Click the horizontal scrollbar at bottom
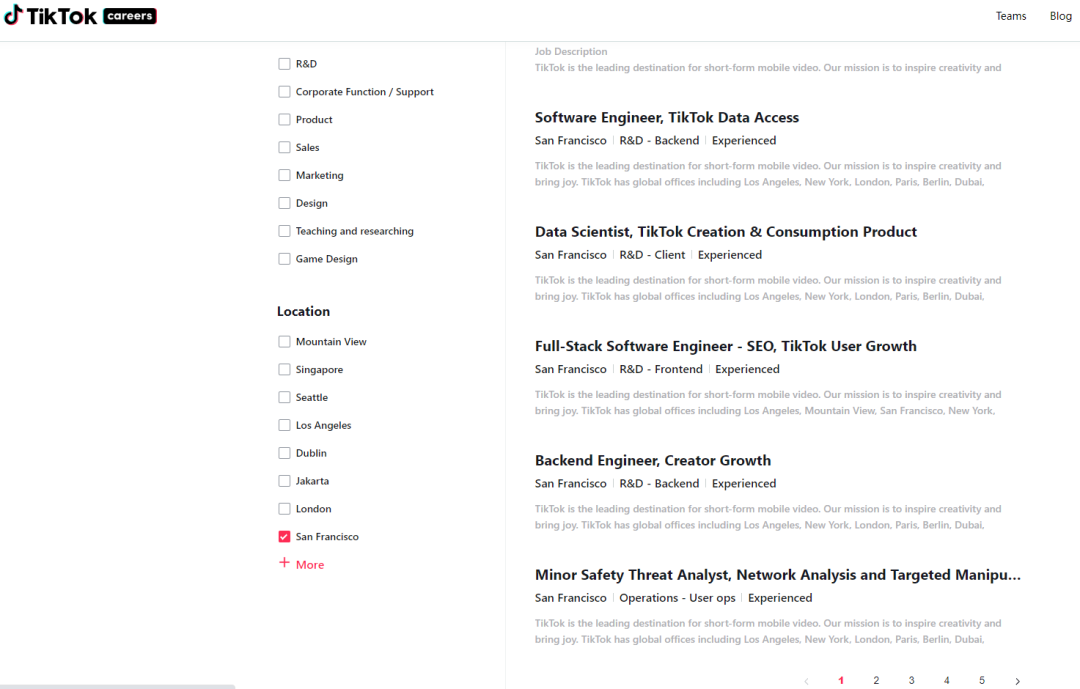This screenshot has width=1080, height=689. tap(117, 686)
